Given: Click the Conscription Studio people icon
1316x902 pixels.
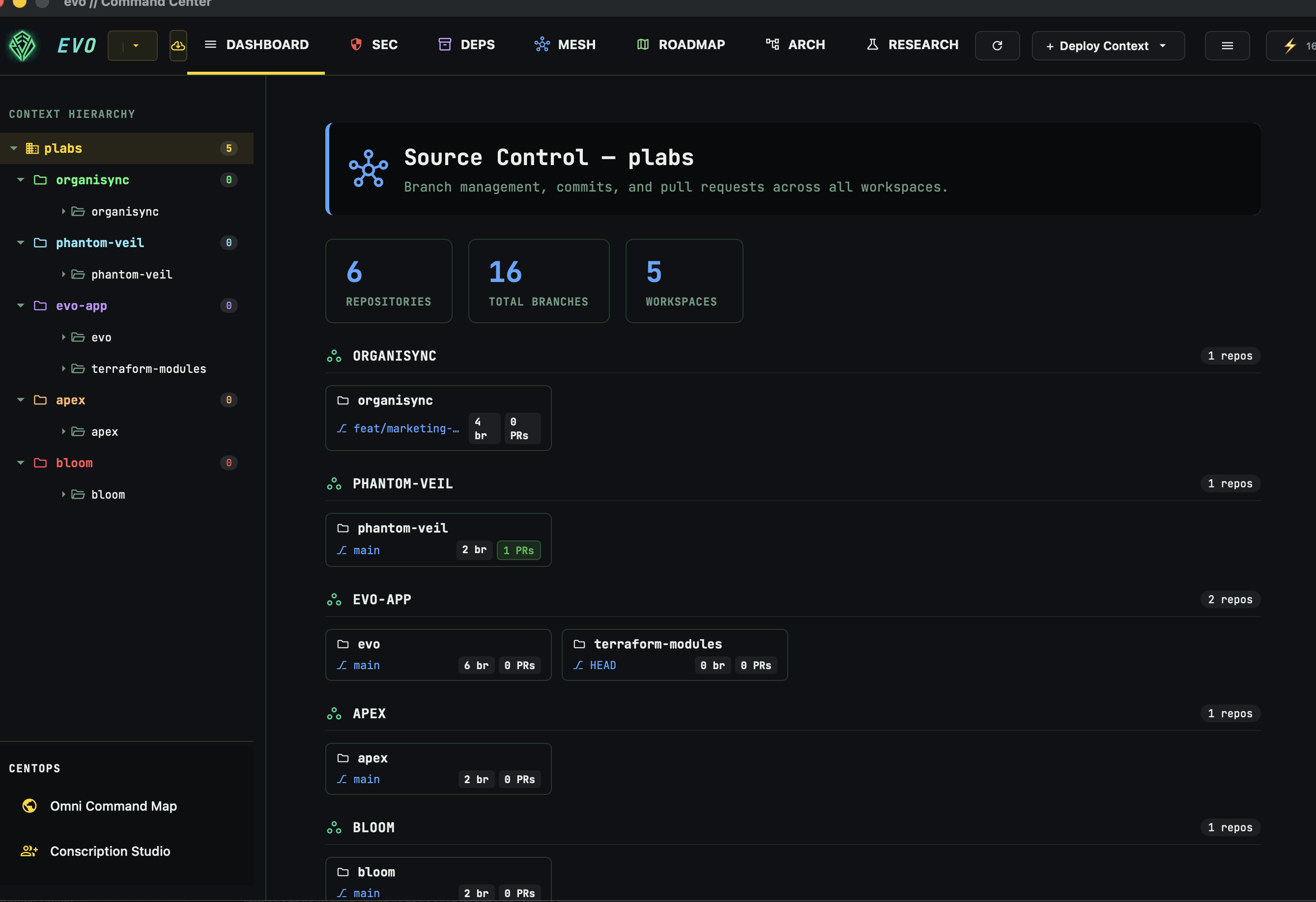Looking at the screenshot, I should point(29,851).
